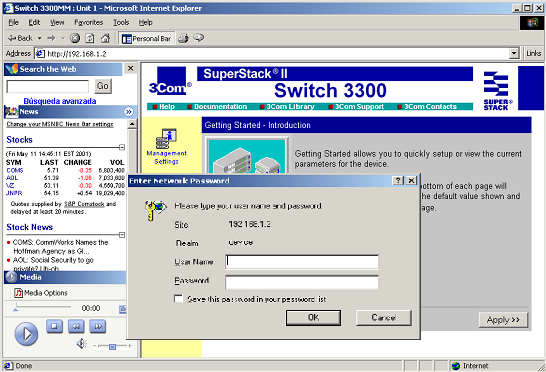Expand the Back button history dropdown arrow

(x=40, y=38)
